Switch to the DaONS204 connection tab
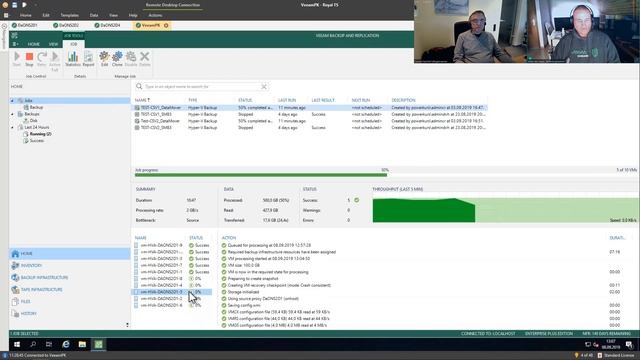 107,25
